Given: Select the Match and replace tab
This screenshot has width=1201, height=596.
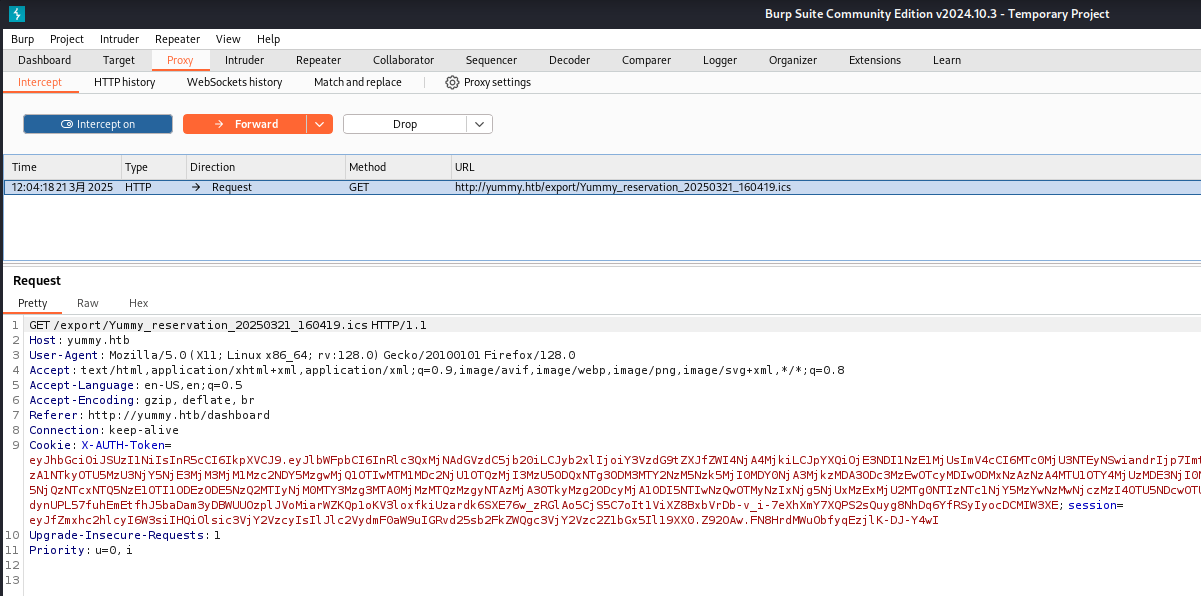Looking at the screenshot, I should [357, 82].
